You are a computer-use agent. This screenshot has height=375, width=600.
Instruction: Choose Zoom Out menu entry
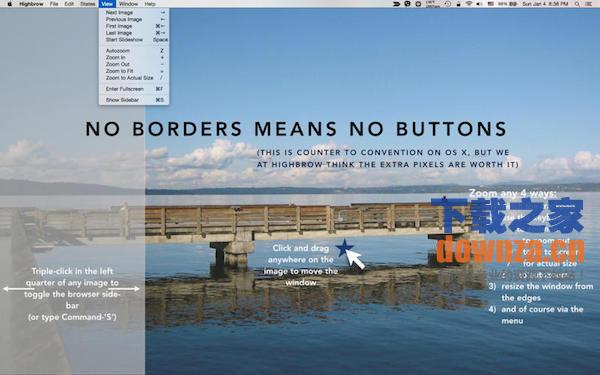134,64
